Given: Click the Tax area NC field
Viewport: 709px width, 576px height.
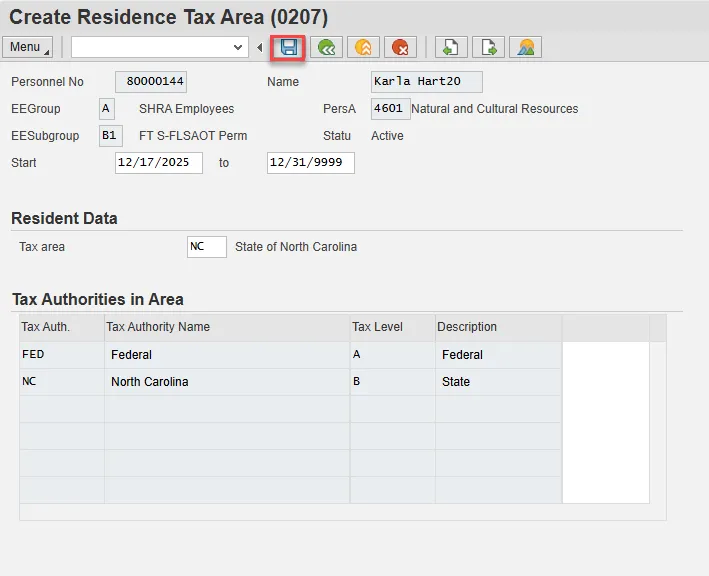Looking at the screenshot, I should click(206, 247).
